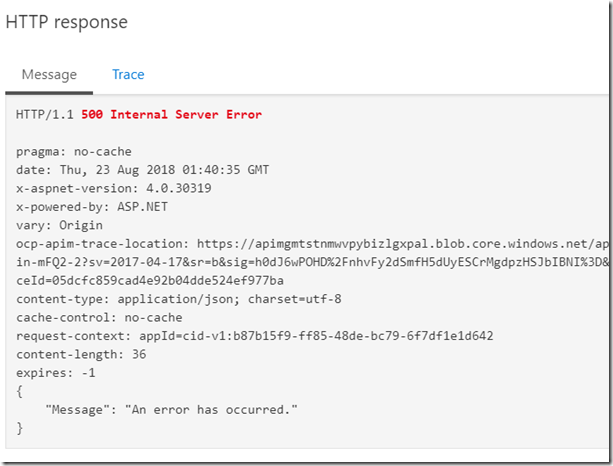Click the x-aspnet-version header value
The width and height of the screenshot is (613, 466).
pos(179,188)
